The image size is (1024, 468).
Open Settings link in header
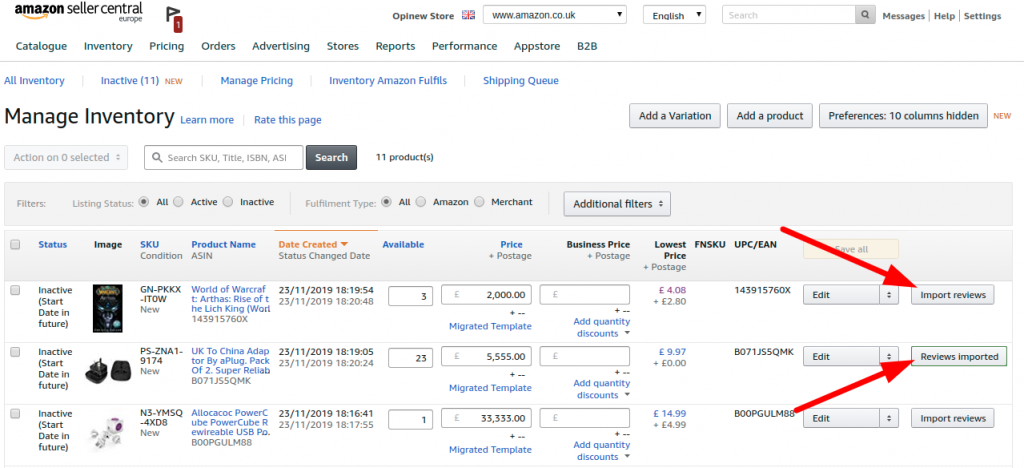tap(982, 16)
